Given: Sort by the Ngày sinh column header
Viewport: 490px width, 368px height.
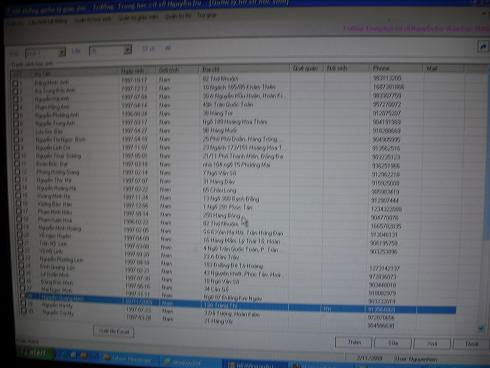Looking at the screenshot, I should tap(138, 71).
